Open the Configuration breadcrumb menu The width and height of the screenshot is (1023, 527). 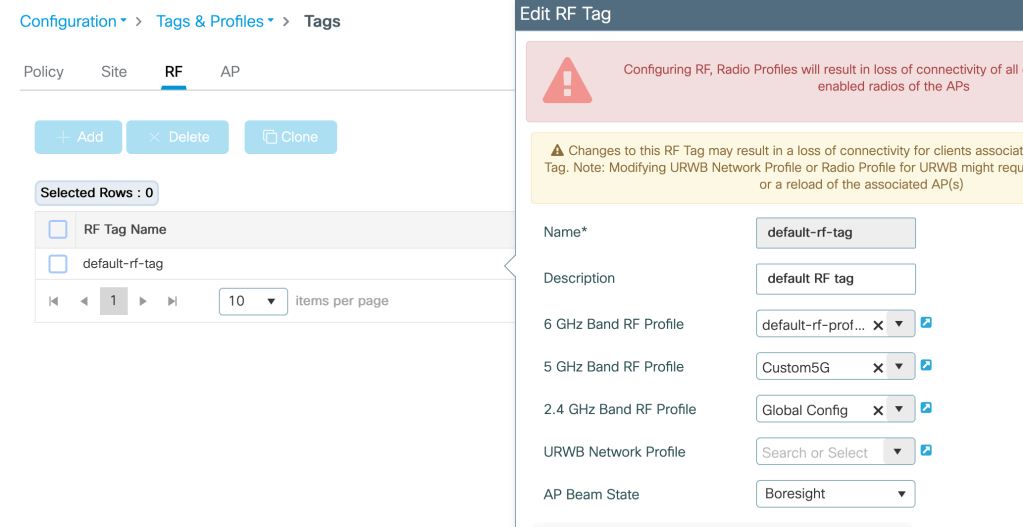coord(73,21)
